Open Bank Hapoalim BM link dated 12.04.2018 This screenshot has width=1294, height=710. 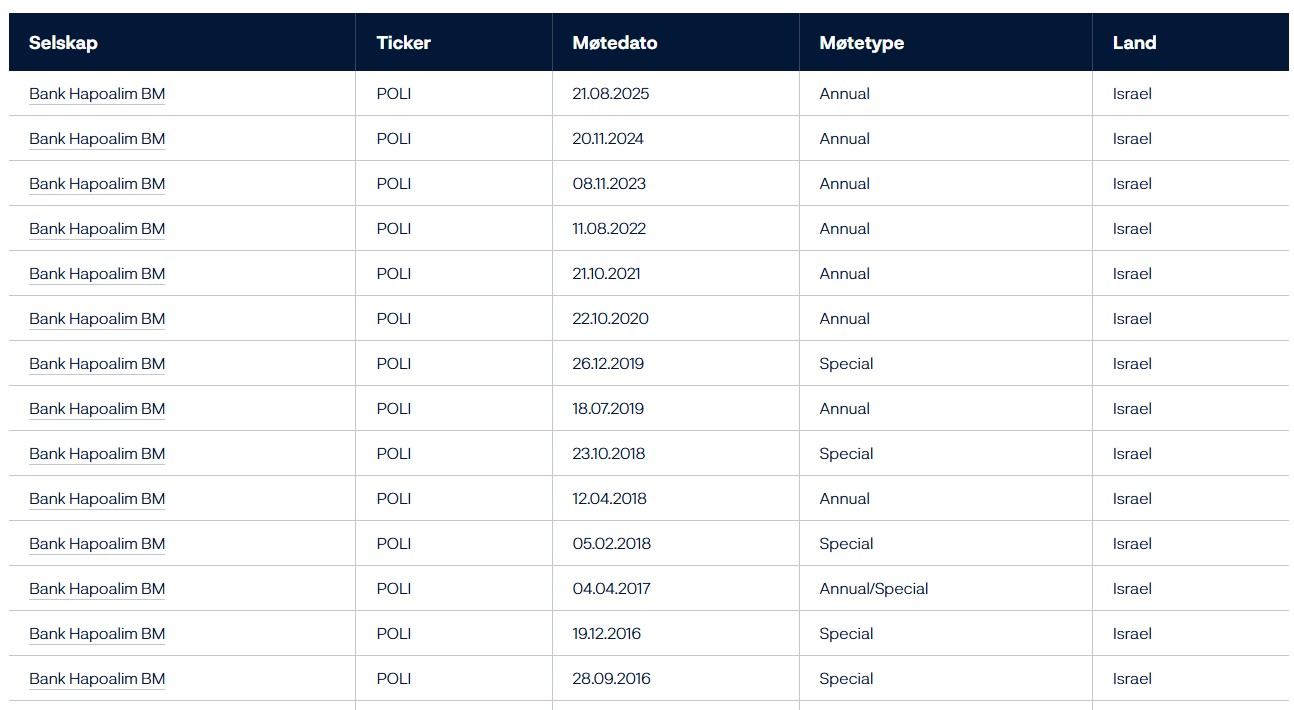pyautogui.click(x=97, y=499)
